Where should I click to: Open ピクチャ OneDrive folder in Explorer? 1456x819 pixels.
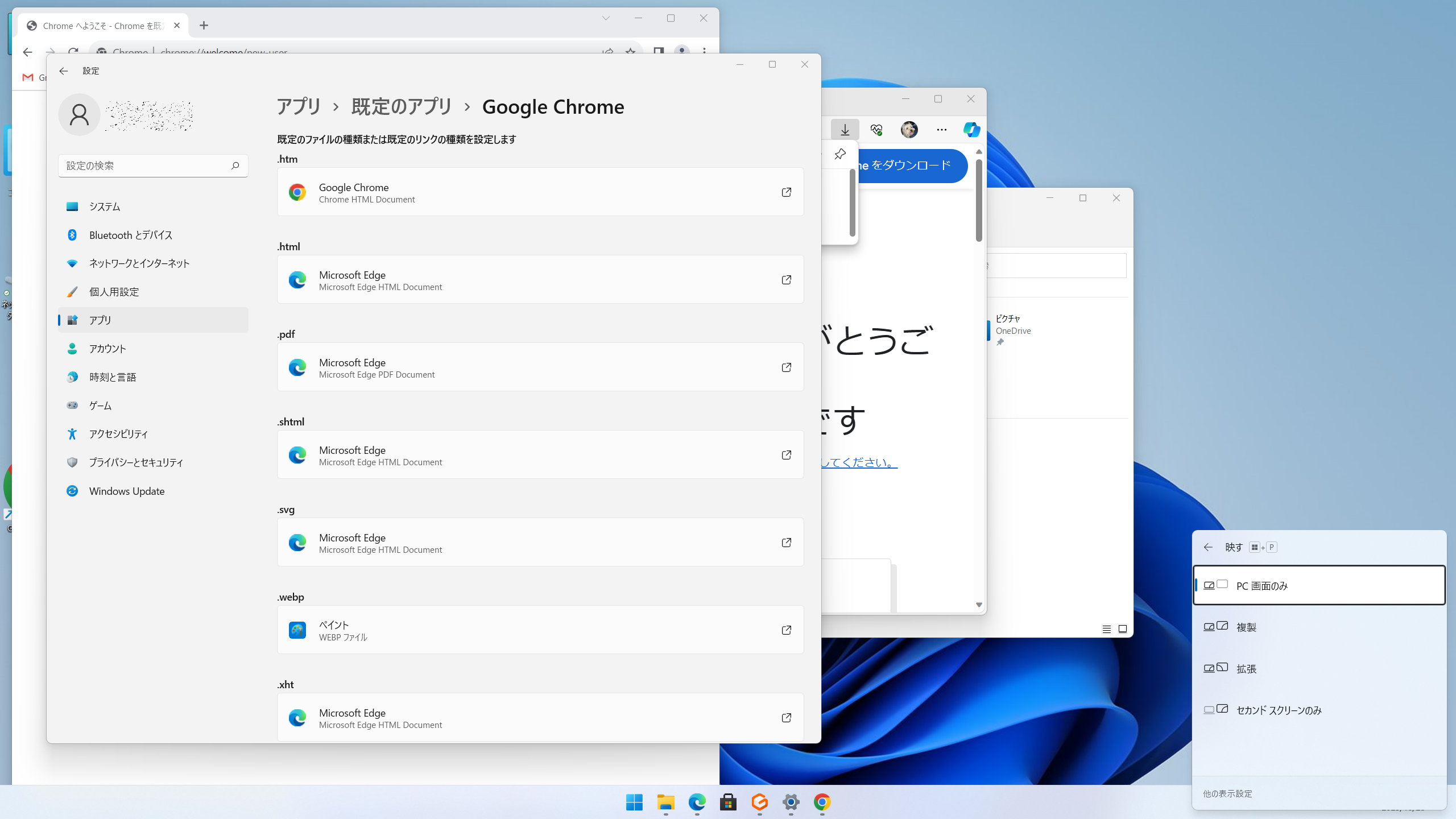click(x=1012, y=330)
